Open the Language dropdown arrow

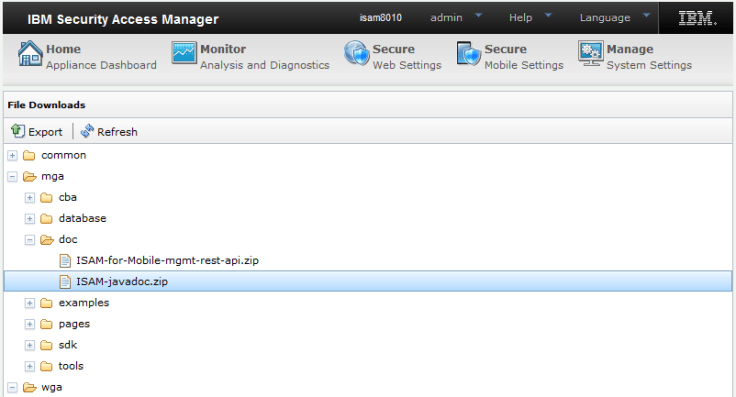(646, 15)
